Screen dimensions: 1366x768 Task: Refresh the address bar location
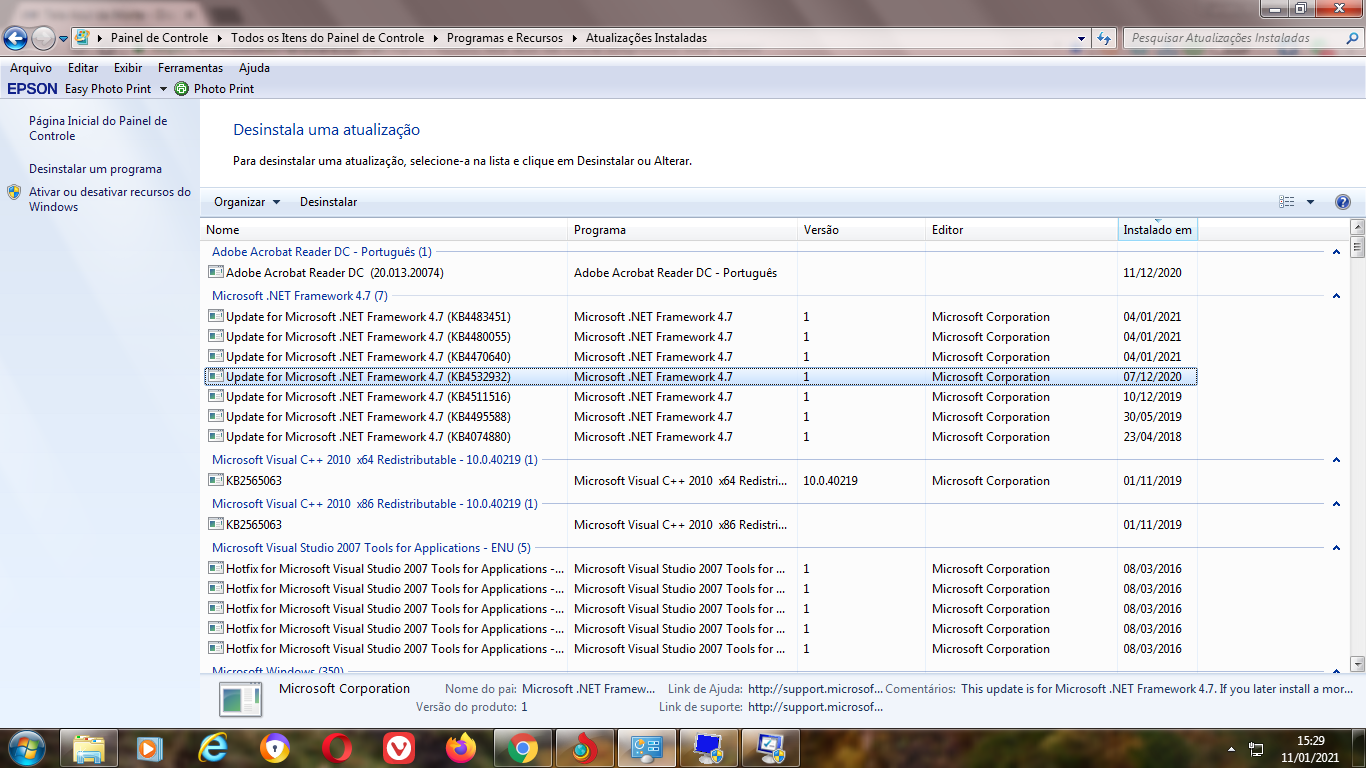point(1104,38)
